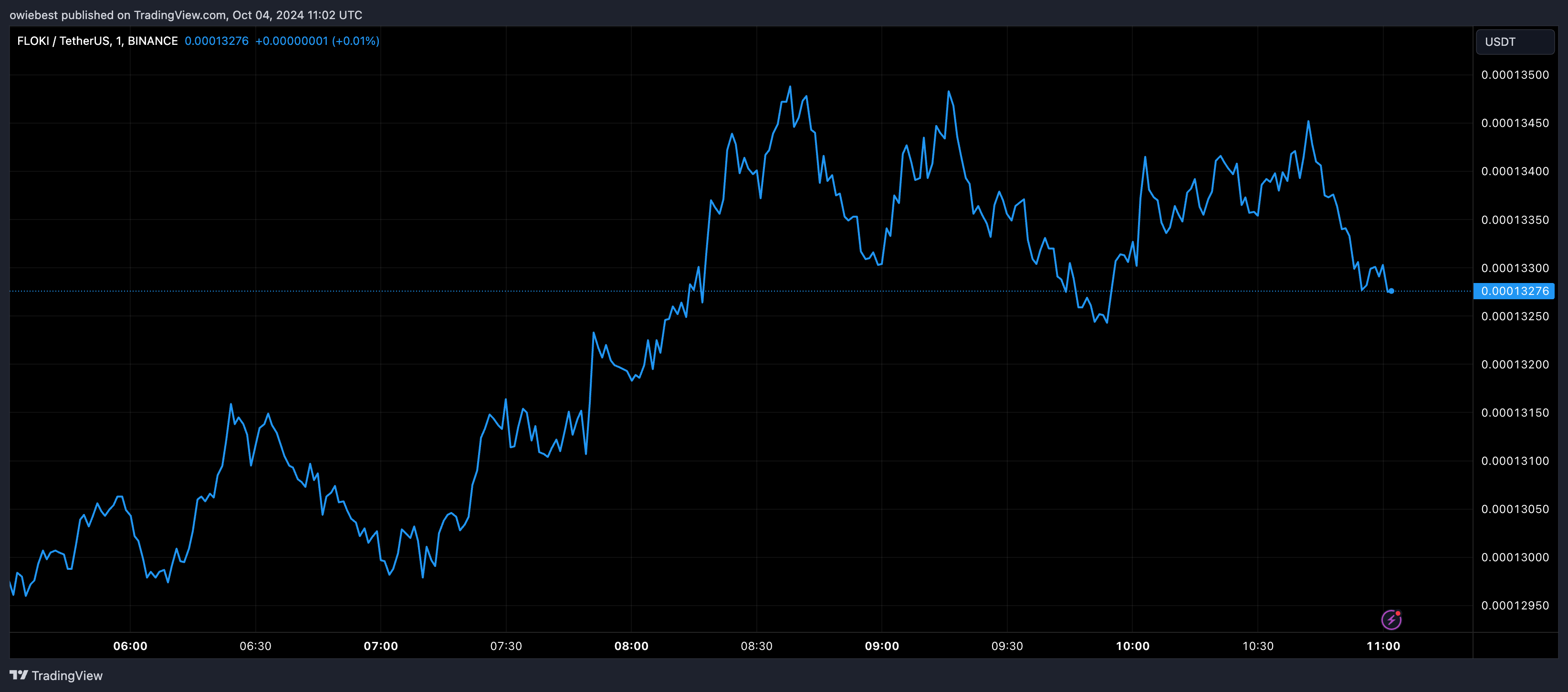The width and height of the screenshot is (1568, 692).
Task: Click the 07:00 time axis label
Action: pos(381,646)
